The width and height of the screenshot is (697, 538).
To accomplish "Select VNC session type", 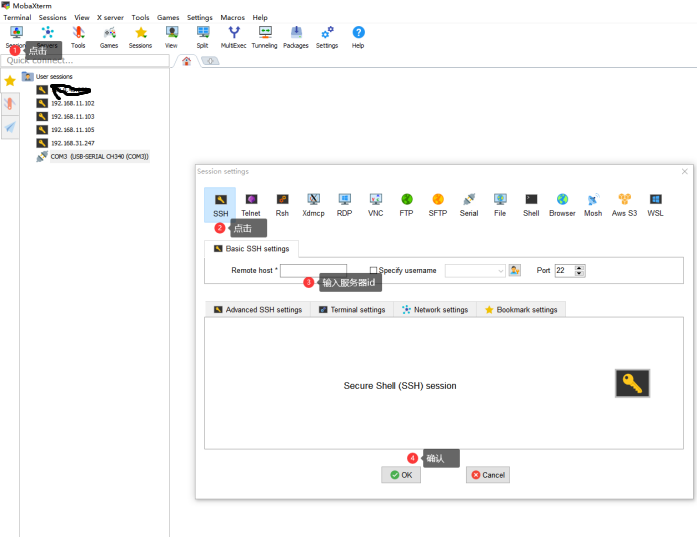I will click(376, 205).
